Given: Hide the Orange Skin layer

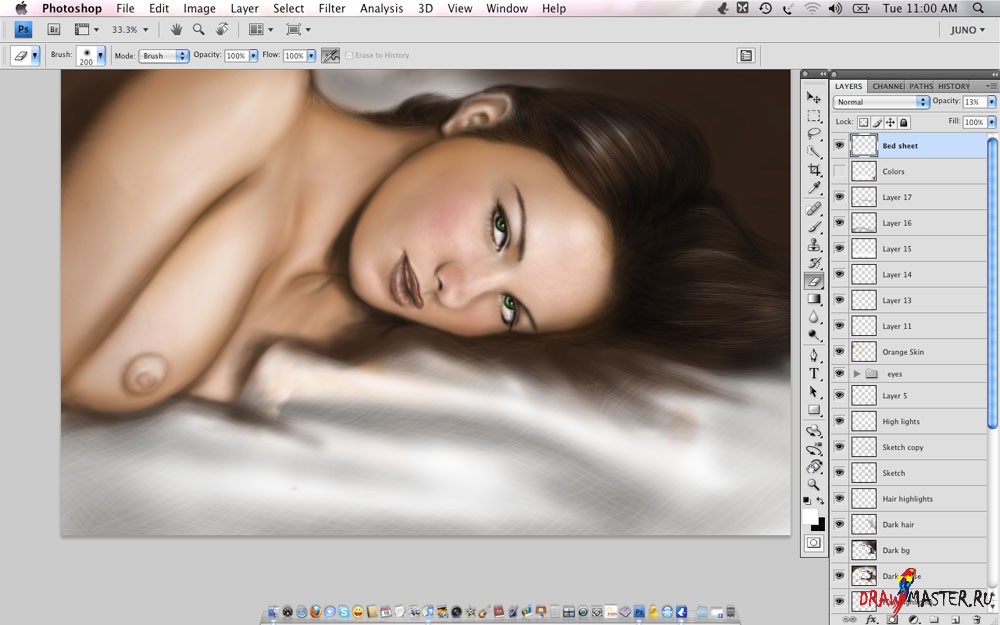Looking at the screenshot, I should [x=839, y=351].
